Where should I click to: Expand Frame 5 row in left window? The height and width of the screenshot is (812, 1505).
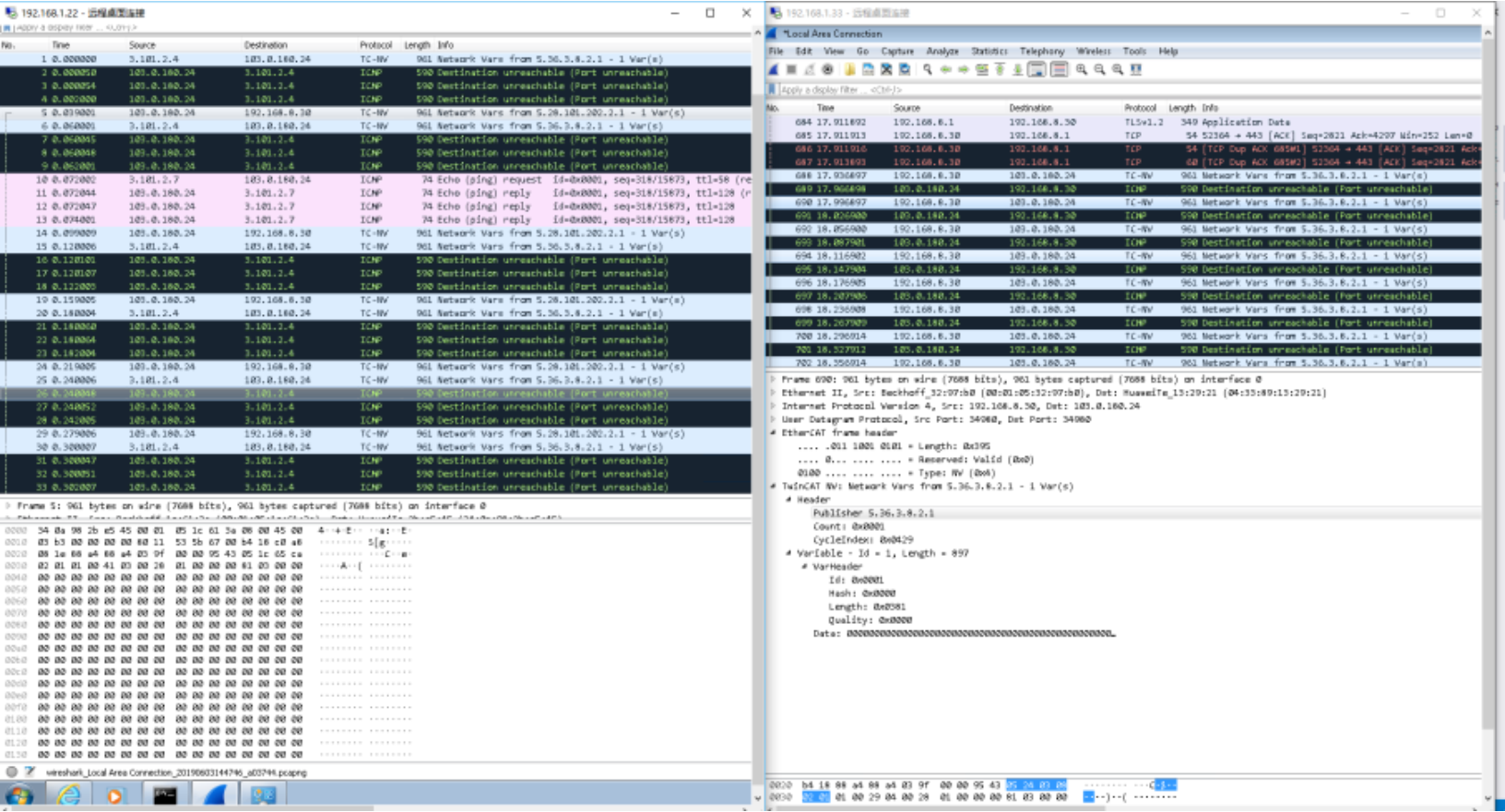8,506
